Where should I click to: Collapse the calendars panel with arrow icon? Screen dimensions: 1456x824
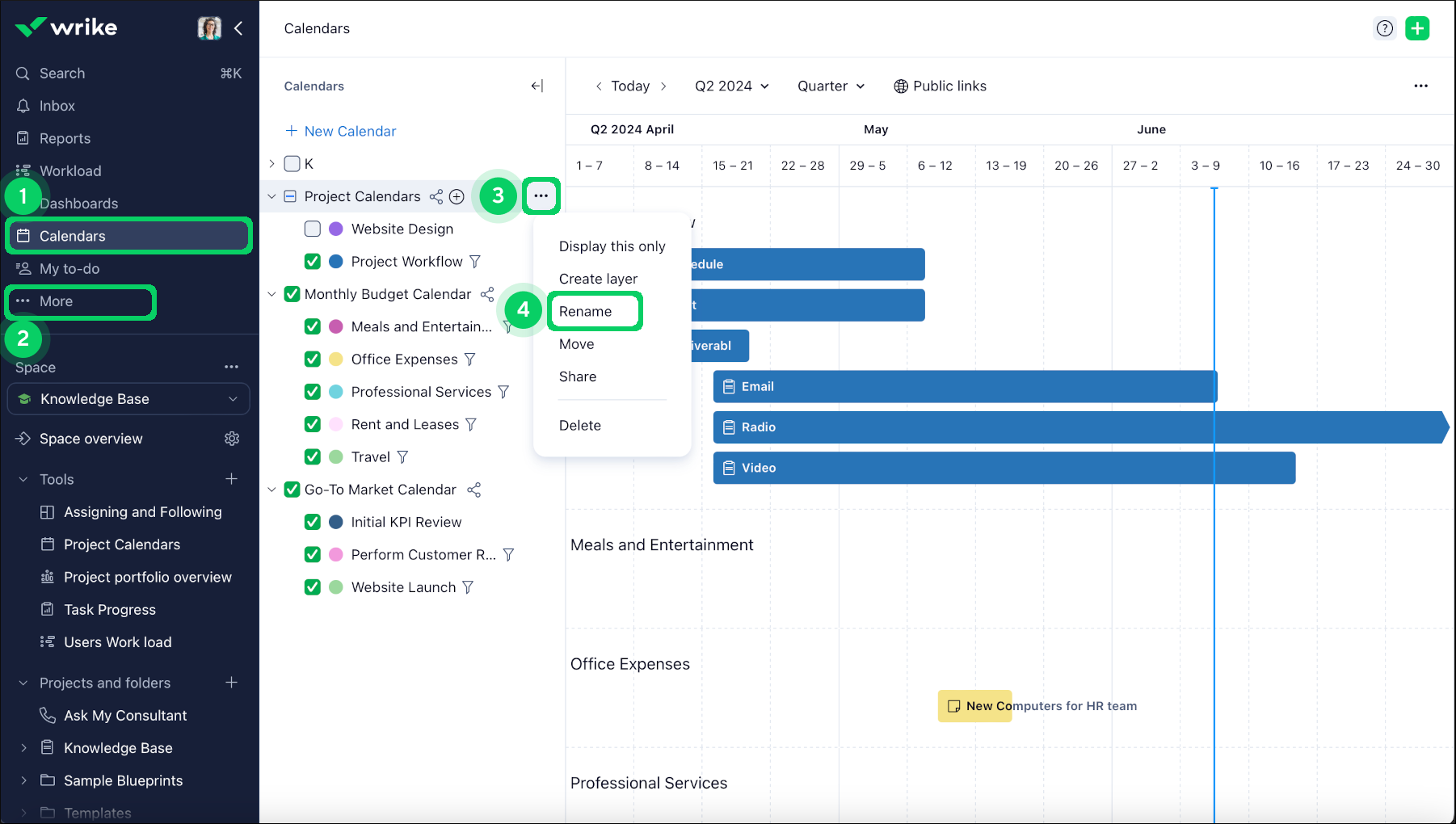[537, 86]
